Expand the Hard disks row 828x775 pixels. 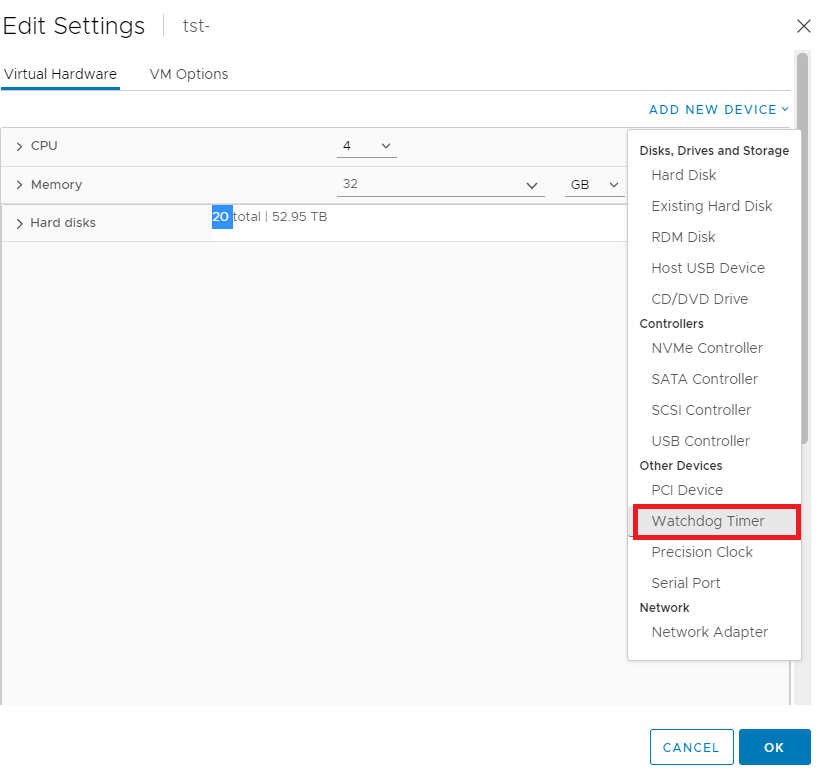(19, 224)
